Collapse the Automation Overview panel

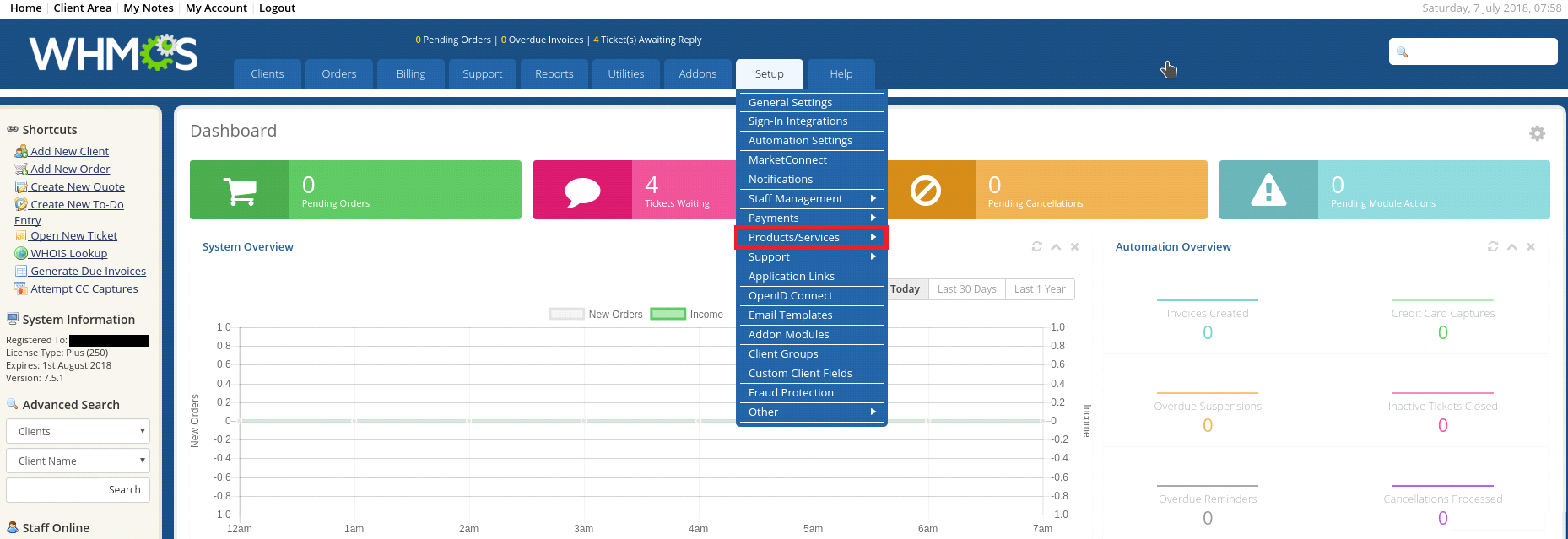(x=1512, y=246)
